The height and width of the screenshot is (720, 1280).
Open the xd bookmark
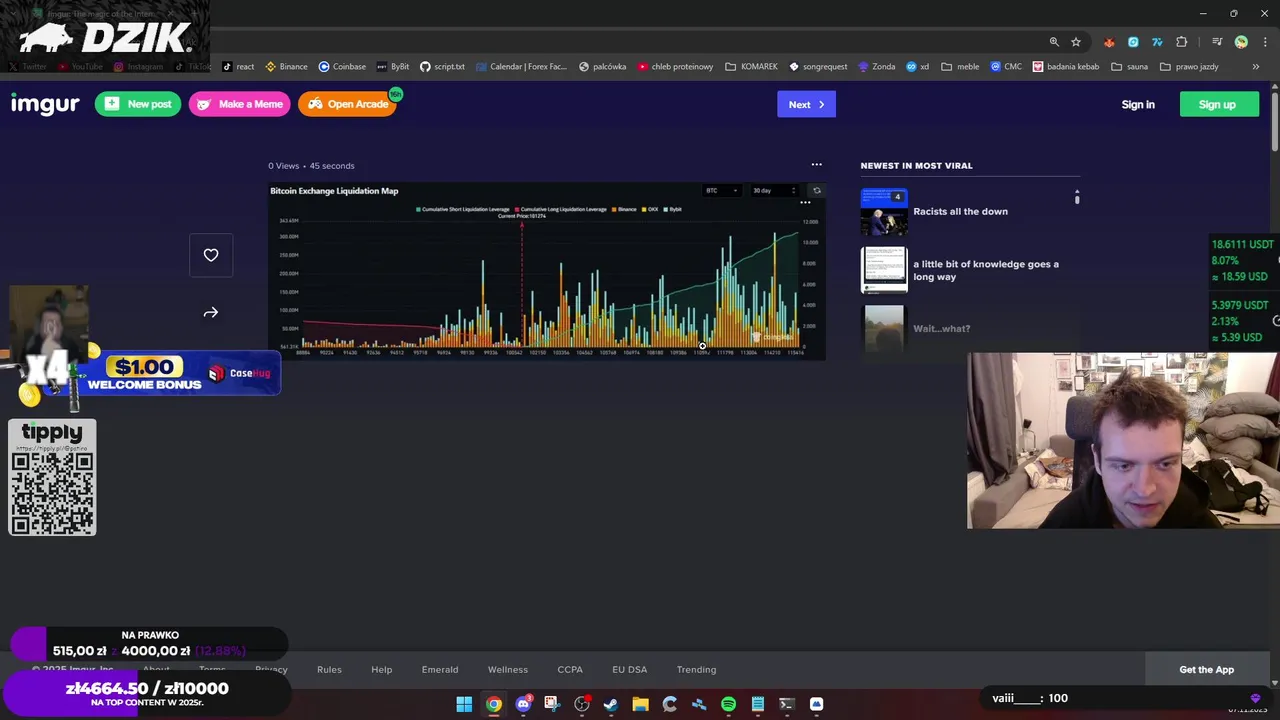pos(917,67)
